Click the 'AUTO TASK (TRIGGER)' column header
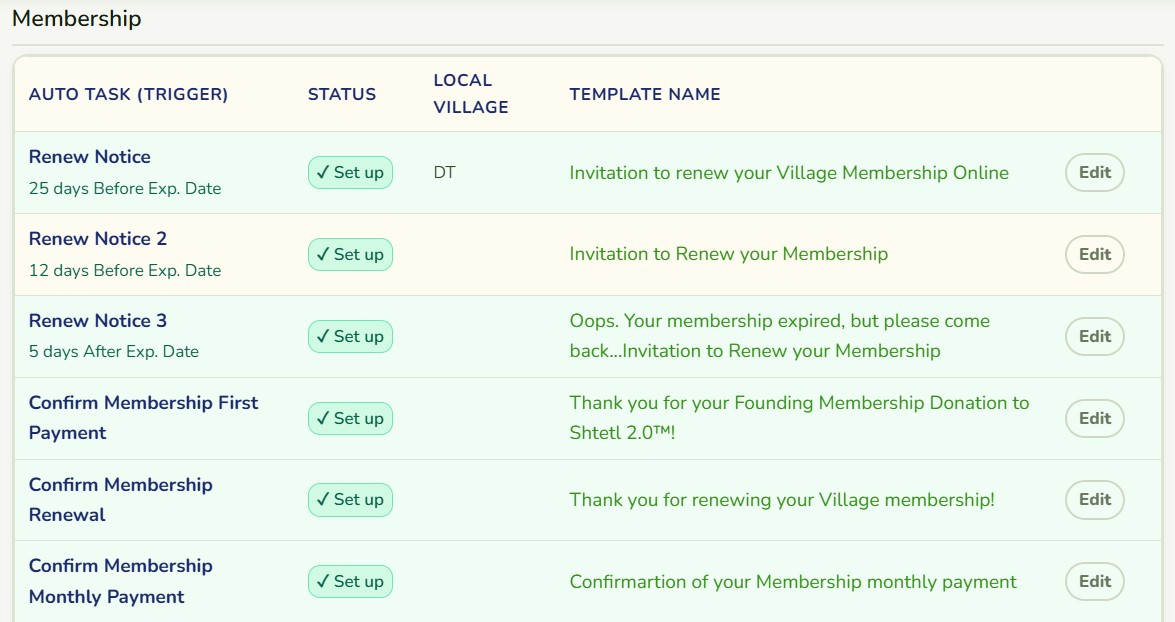The height and width of the screenshot is (622, 1175). pyautogui.click(x=128, y=94)
